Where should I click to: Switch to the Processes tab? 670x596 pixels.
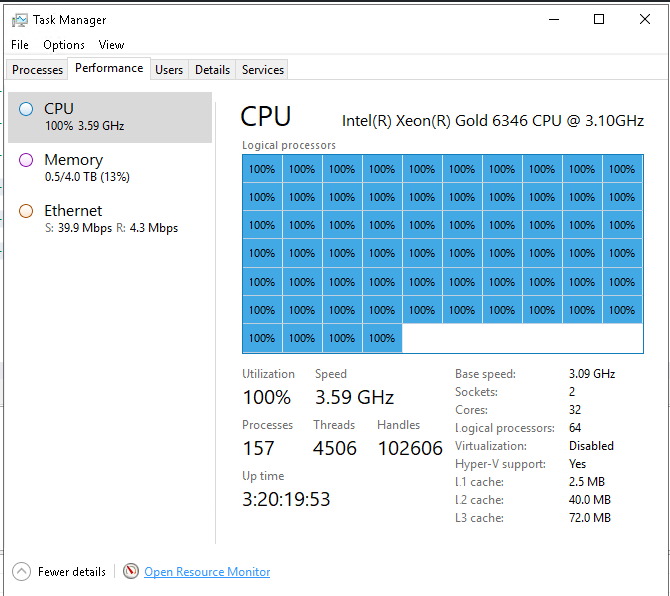[37, 70]
